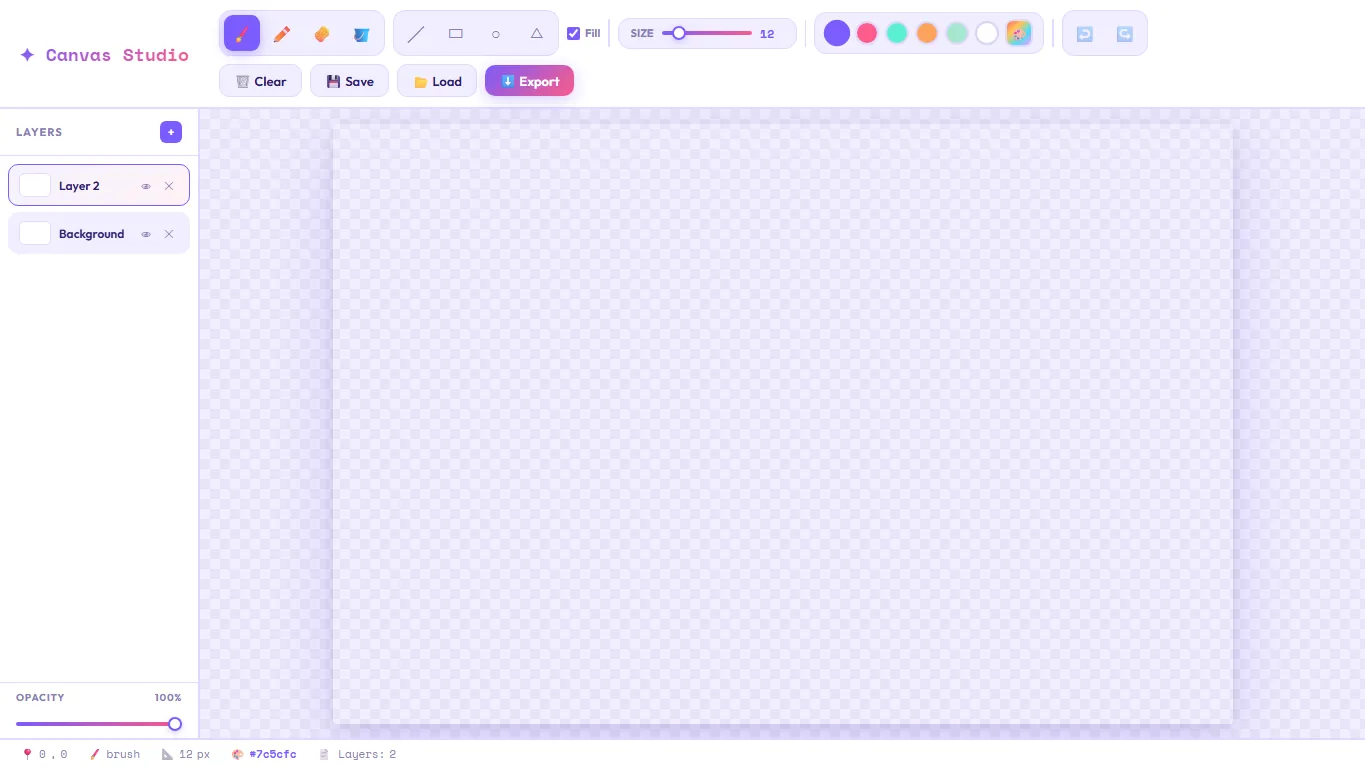Select the Rectangle shape tool
1365x768 pixels.
point(456,33)
